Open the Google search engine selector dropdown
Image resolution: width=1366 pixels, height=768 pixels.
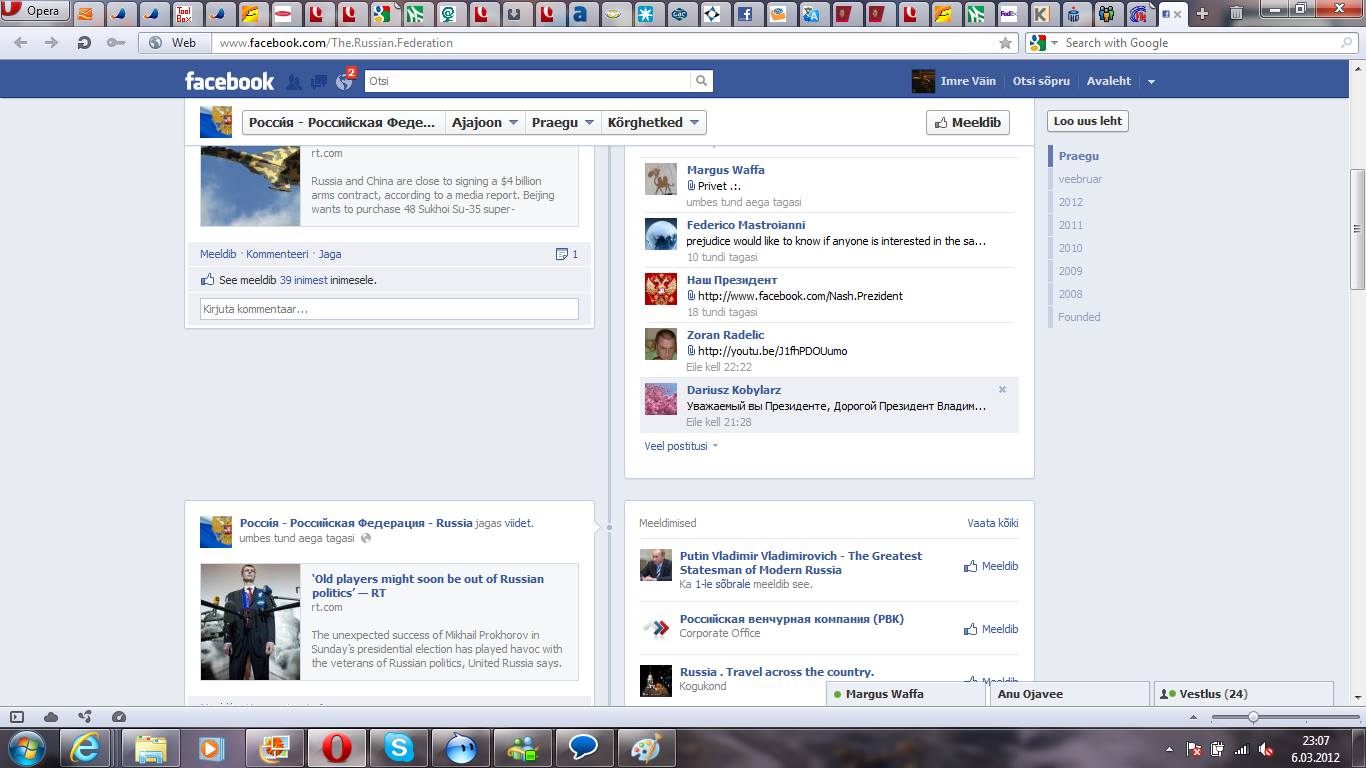[x=1043, y=43]
